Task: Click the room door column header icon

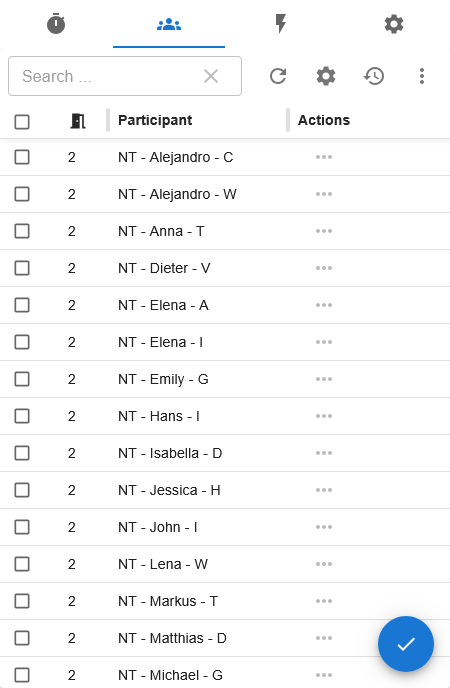Action: coord(78,121)
